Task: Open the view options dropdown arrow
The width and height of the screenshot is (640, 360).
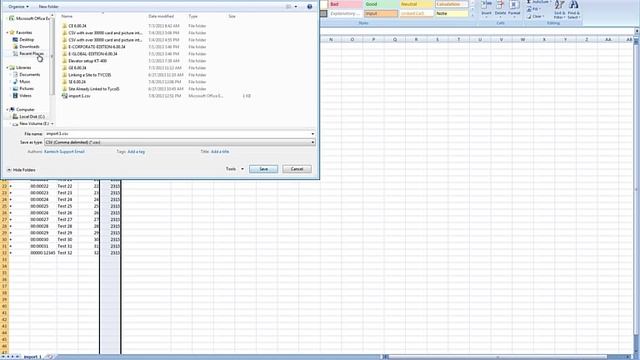Action: click(296, 7)
